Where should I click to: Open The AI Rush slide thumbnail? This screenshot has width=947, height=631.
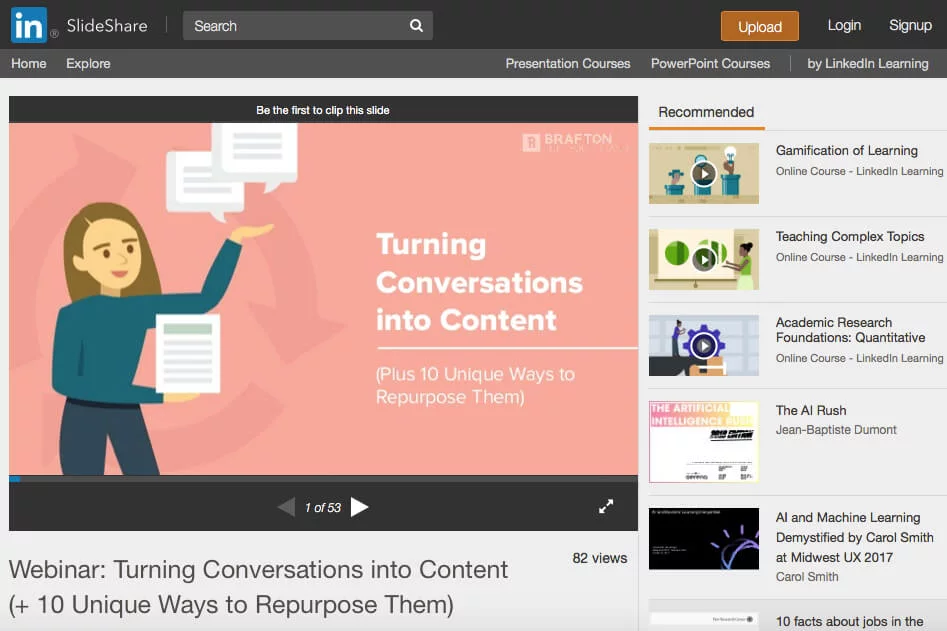pos(703,442)
